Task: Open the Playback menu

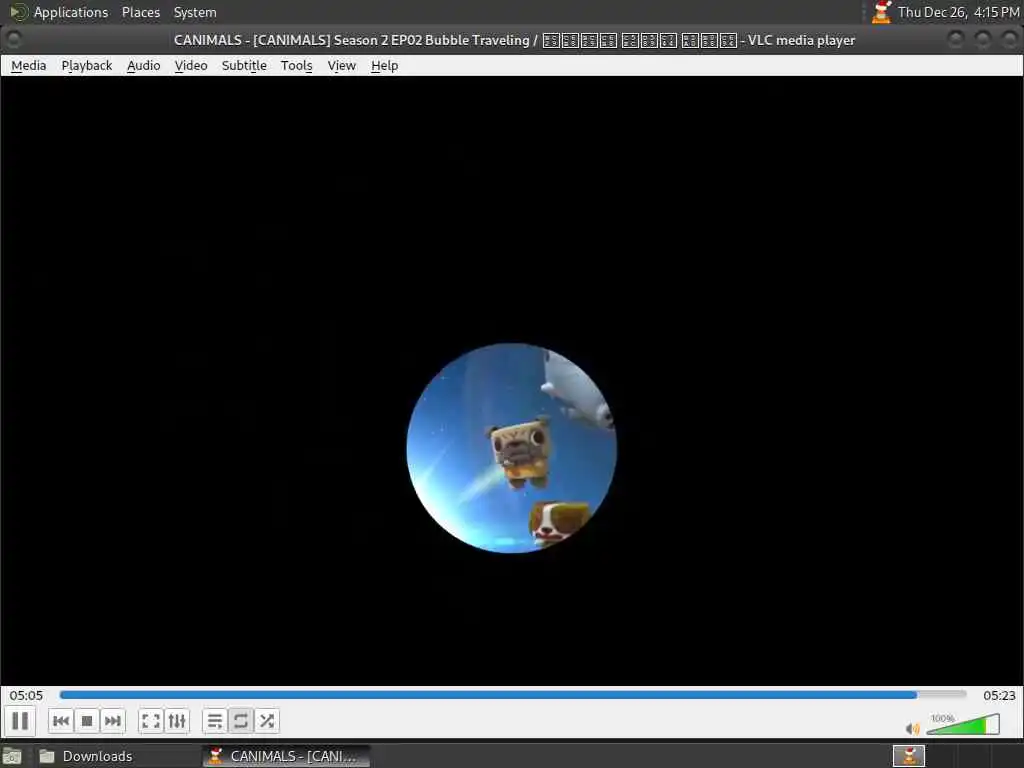Action: click(x=87, y=65)
